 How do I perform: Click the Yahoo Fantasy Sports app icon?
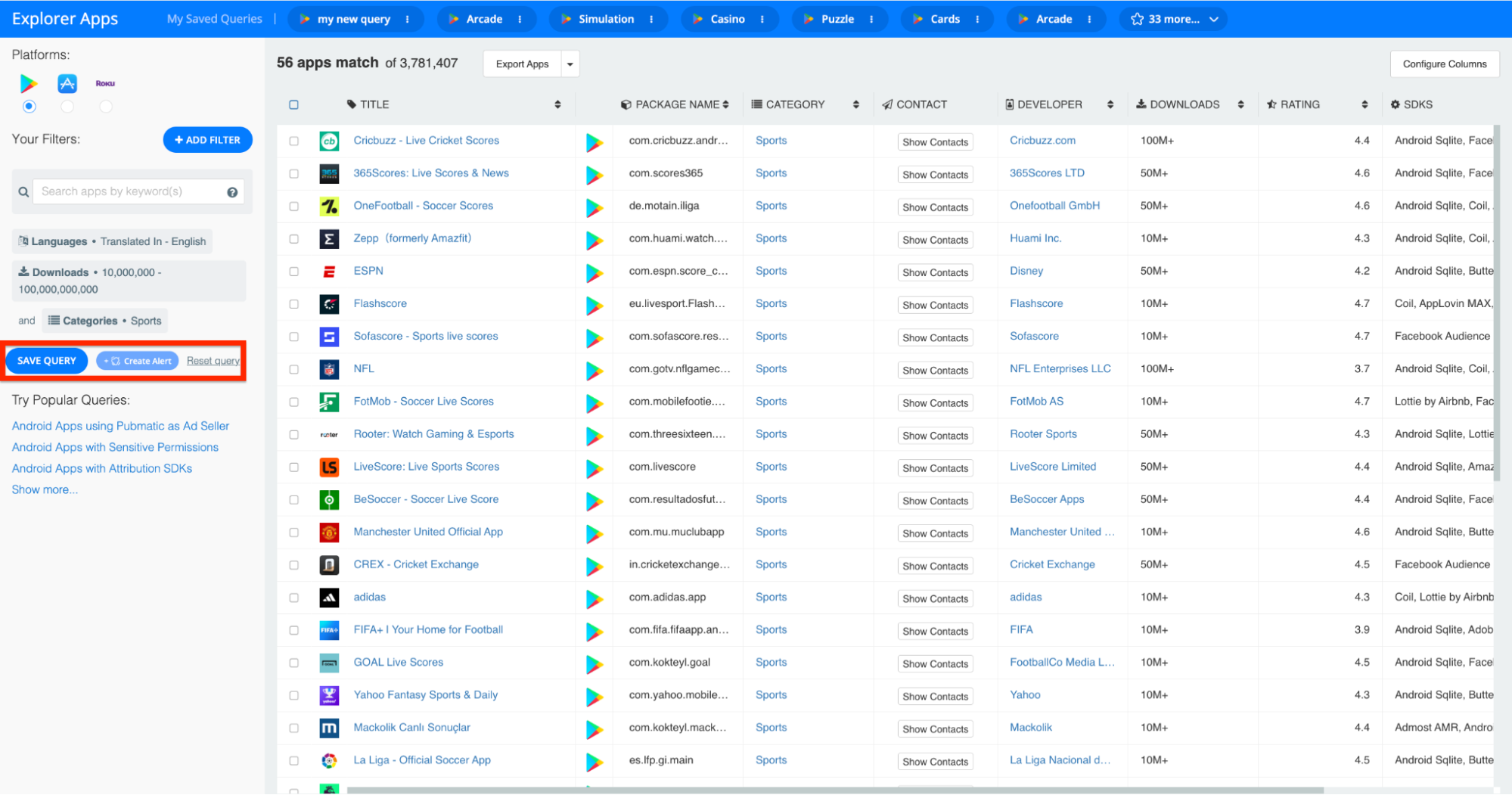click(329, 695)
